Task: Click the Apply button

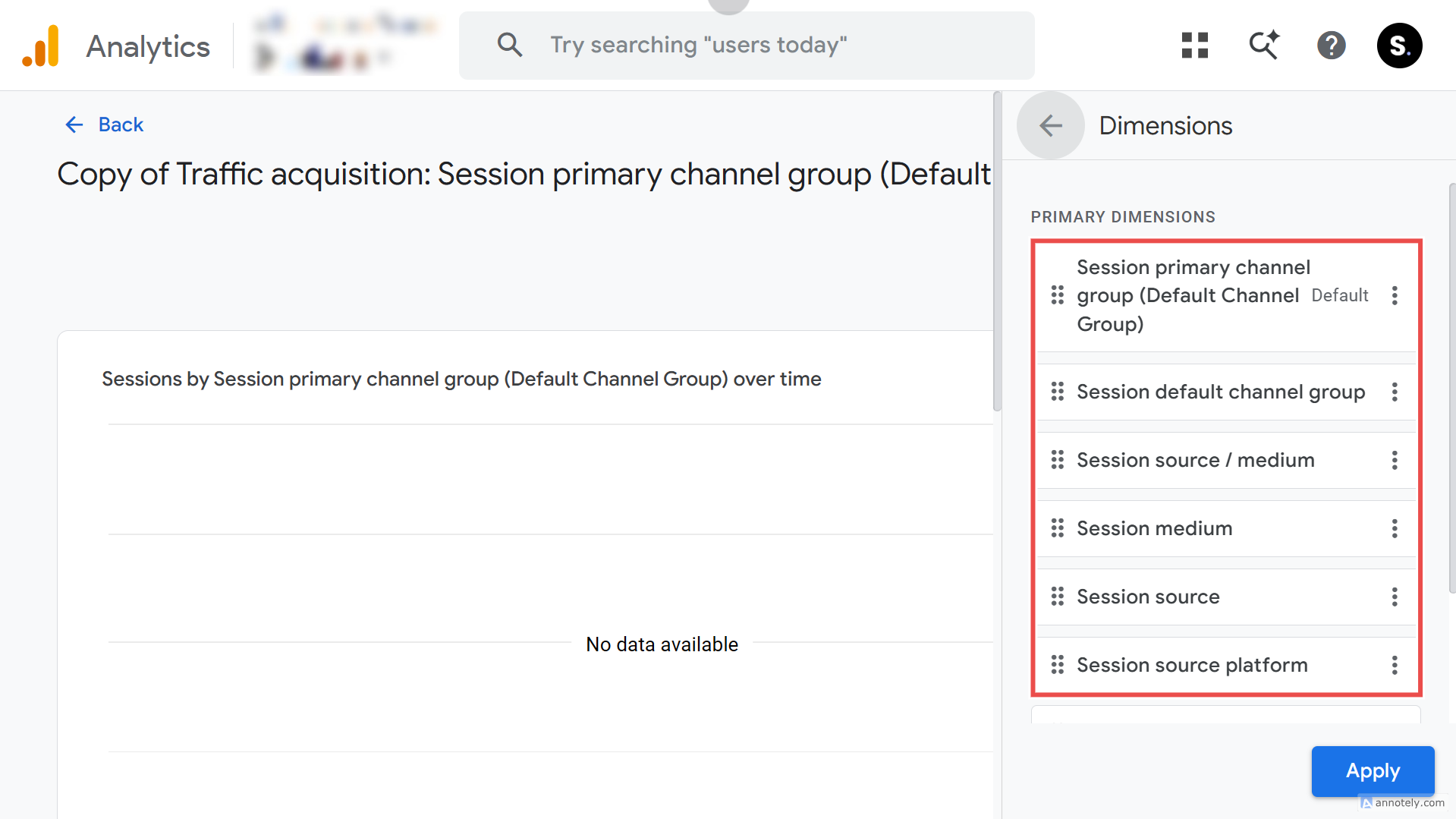Action: pyautogui.click(x=1373, y=771)
